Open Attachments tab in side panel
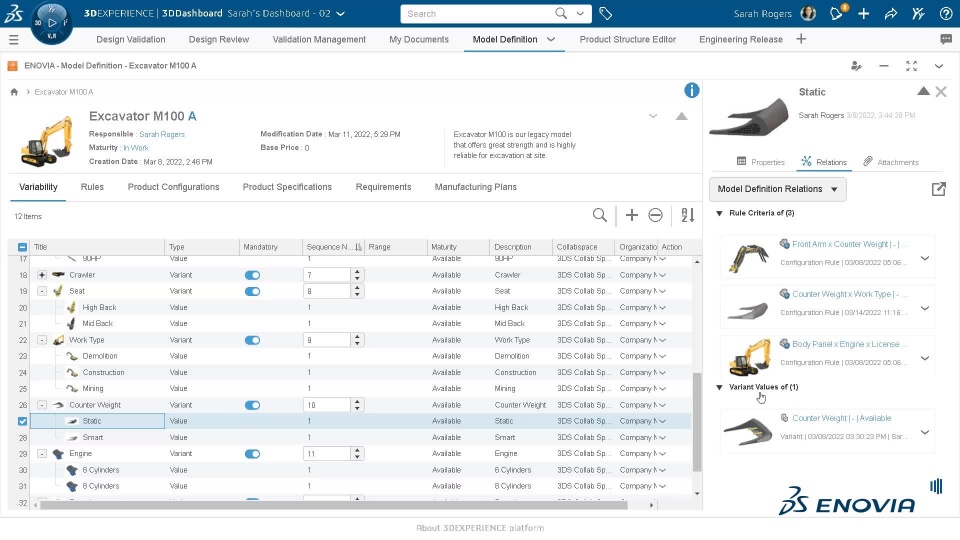 coord(891,162)
